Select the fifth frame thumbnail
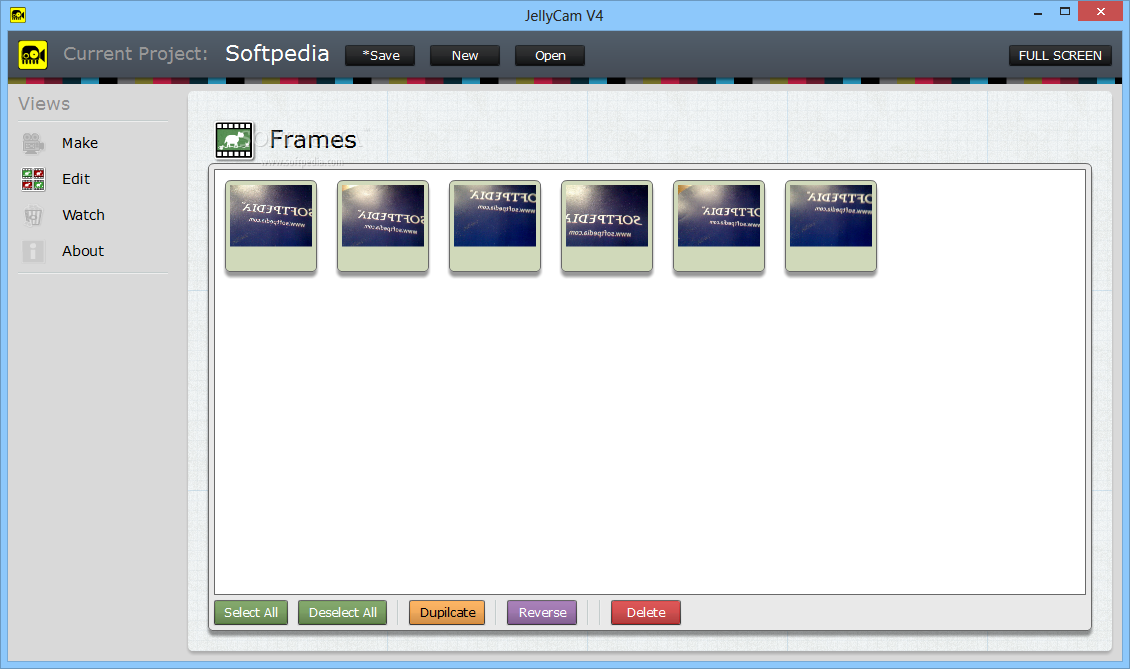 [x=719, y=226]
